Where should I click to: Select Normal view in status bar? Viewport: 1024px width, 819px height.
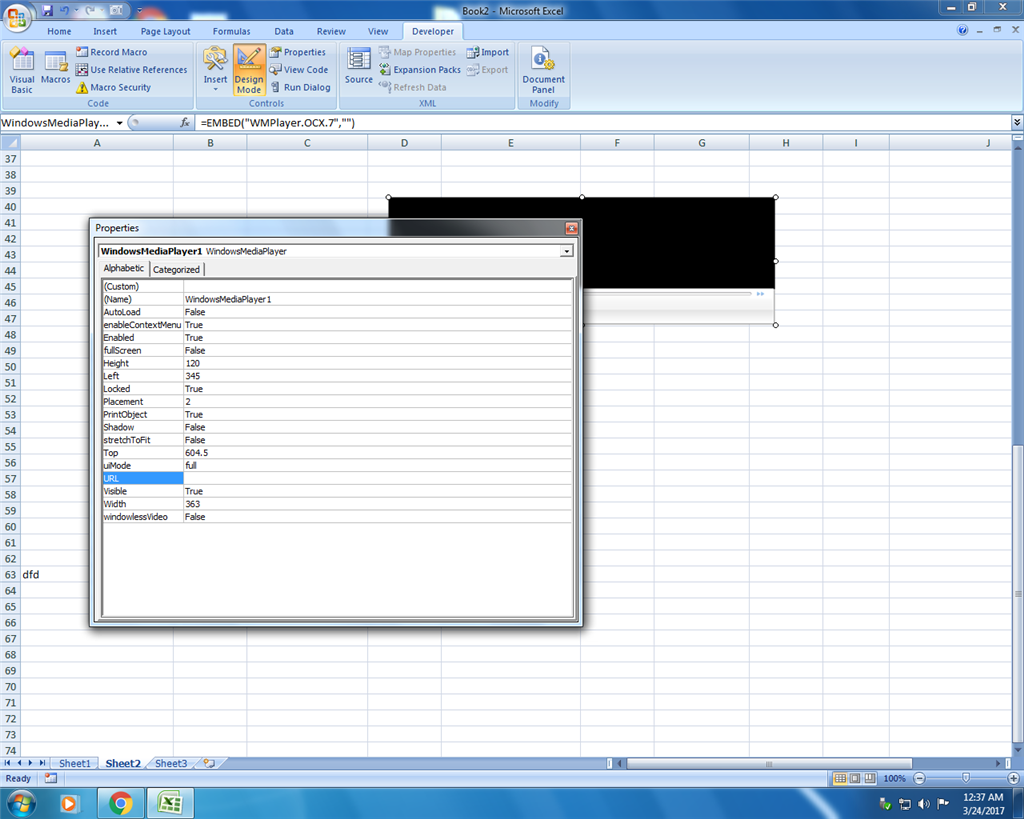pos(840,779)
